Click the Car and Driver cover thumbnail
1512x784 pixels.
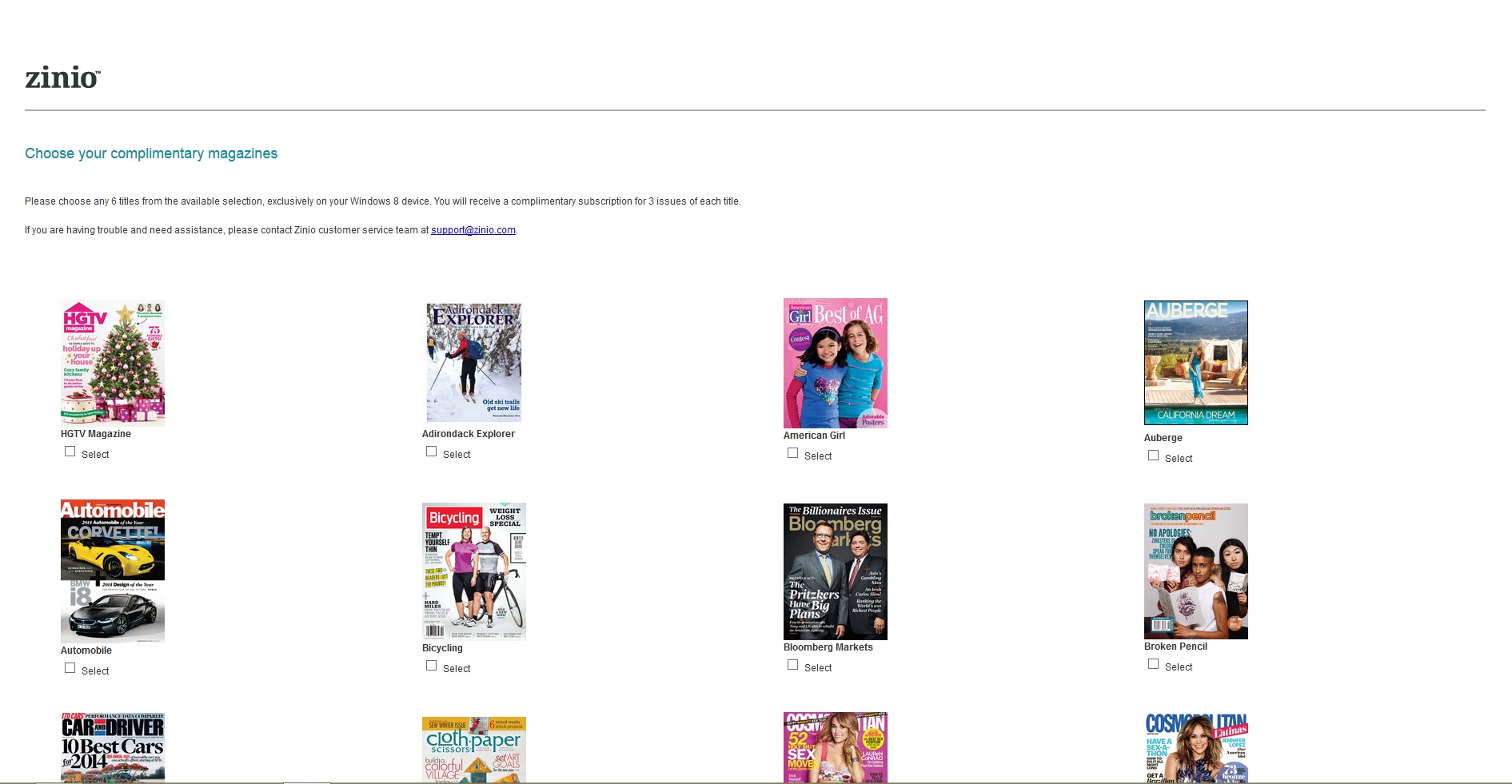(113, 747)
